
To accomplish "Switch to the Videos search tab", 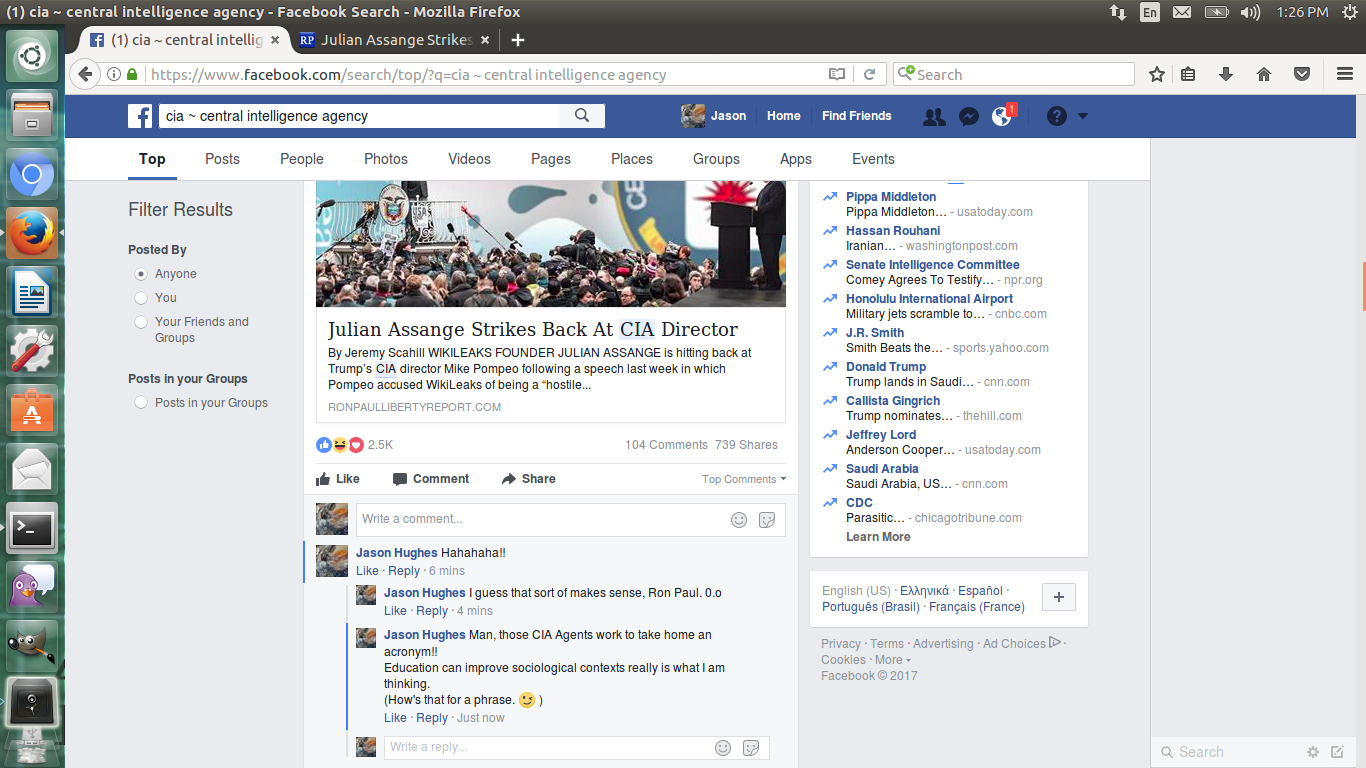I will click(469, 159).
